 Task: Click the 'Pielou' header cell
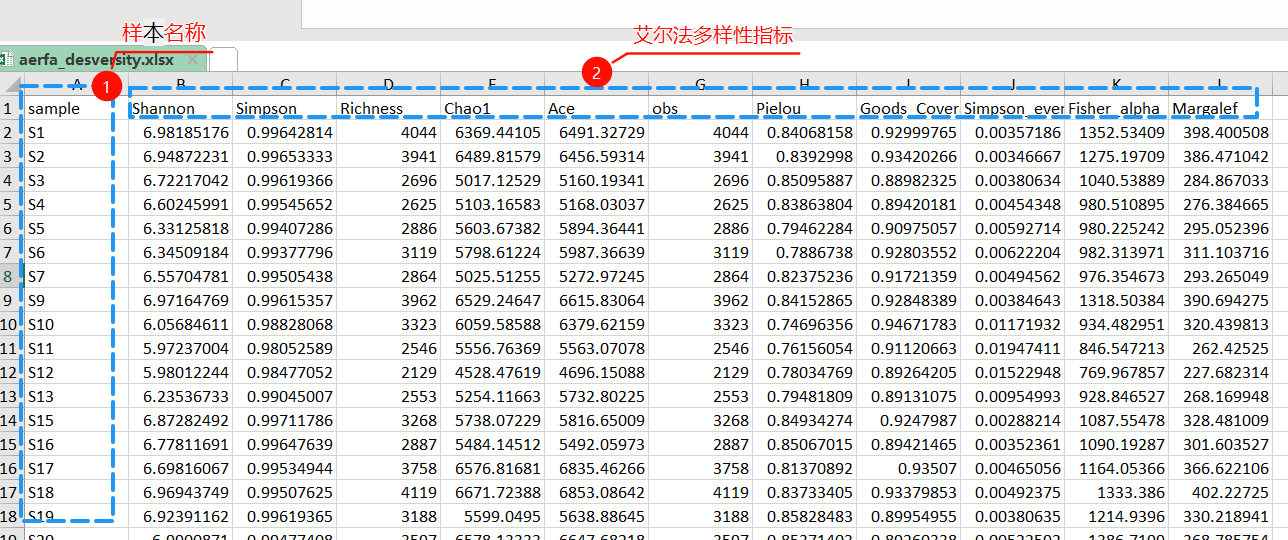804,108
